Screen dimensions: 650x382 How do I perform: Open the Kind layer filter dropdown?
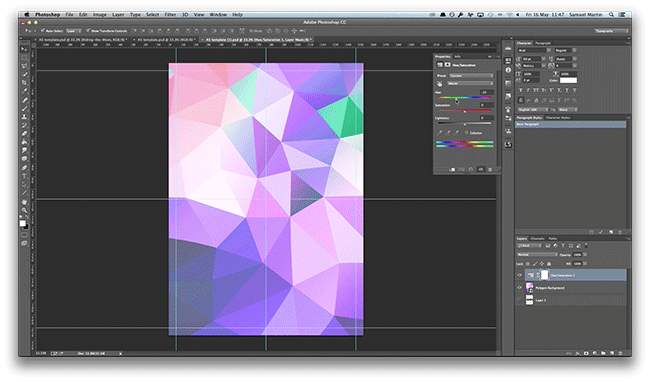click(529, 246)
